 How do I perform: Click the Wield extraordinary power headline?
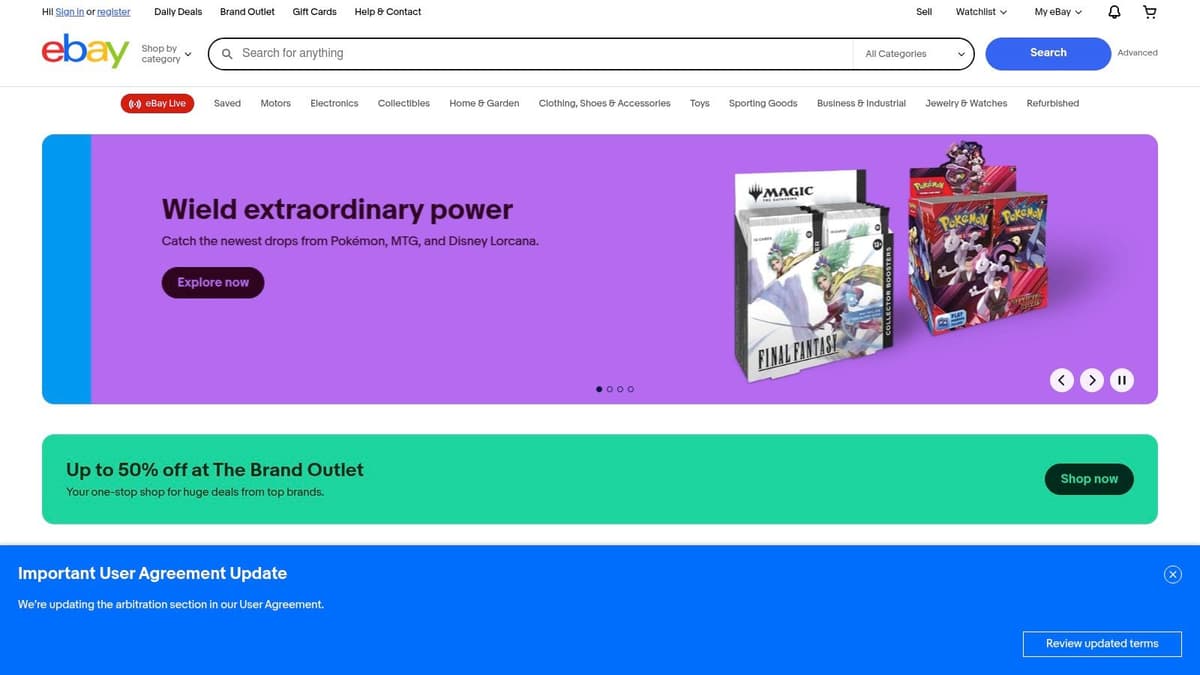337,210
